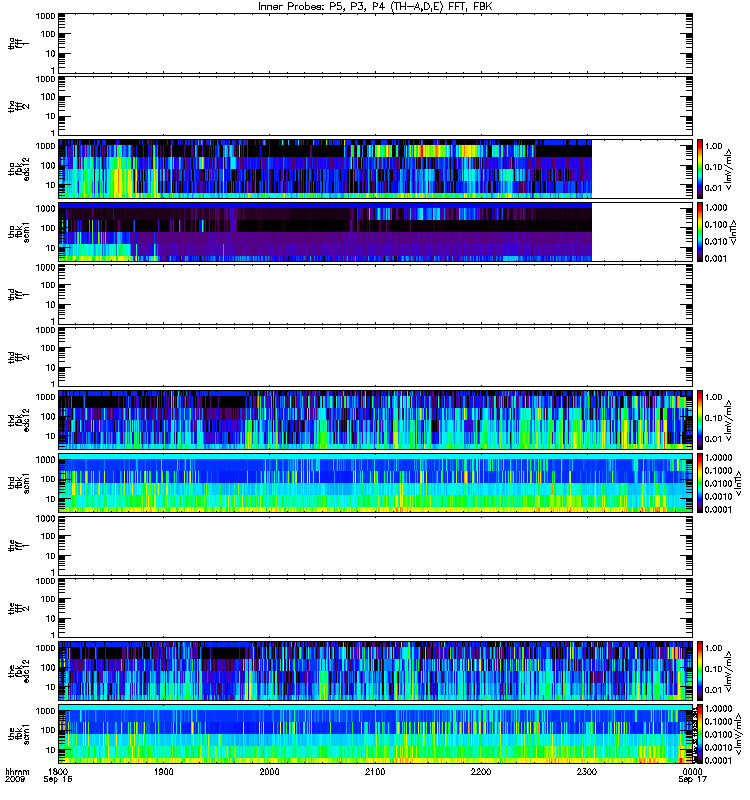750x800 pixels.
Task: Click '<|mV/m|>' unit label of tha edc12 color bar
Action: [729, 169]
